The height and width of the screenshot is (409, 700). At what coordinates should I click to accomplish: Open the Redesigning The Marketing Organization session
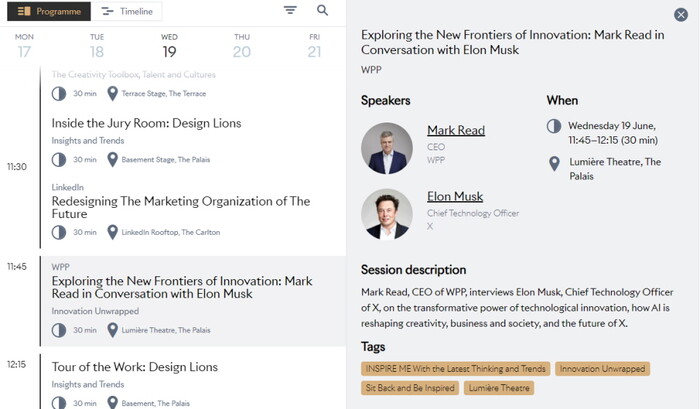click(181, 207)
